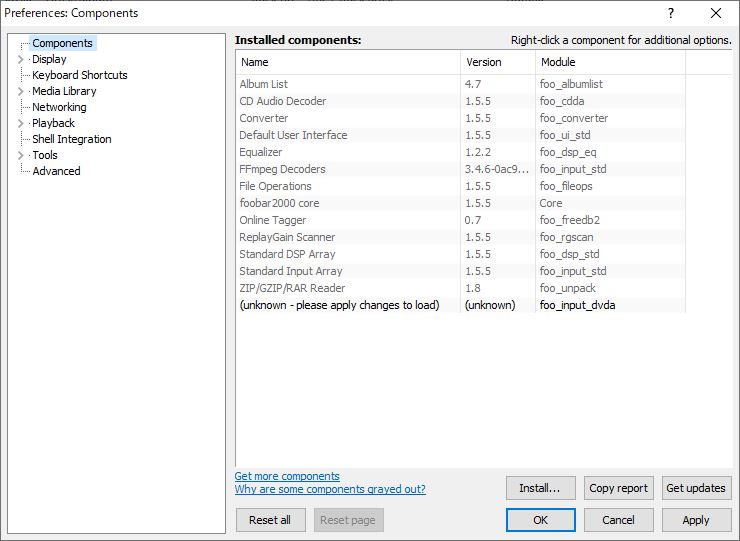
Task: Open the Networking preferences page
Action: coord(59,107)
